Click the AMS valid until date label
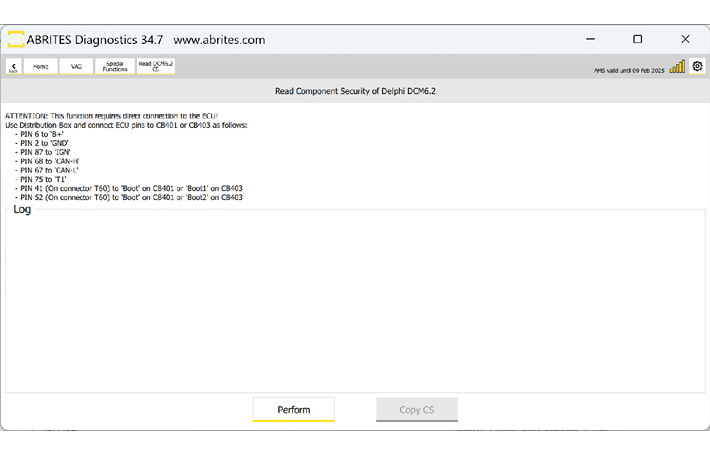710x455 pixels. [628, 71]
